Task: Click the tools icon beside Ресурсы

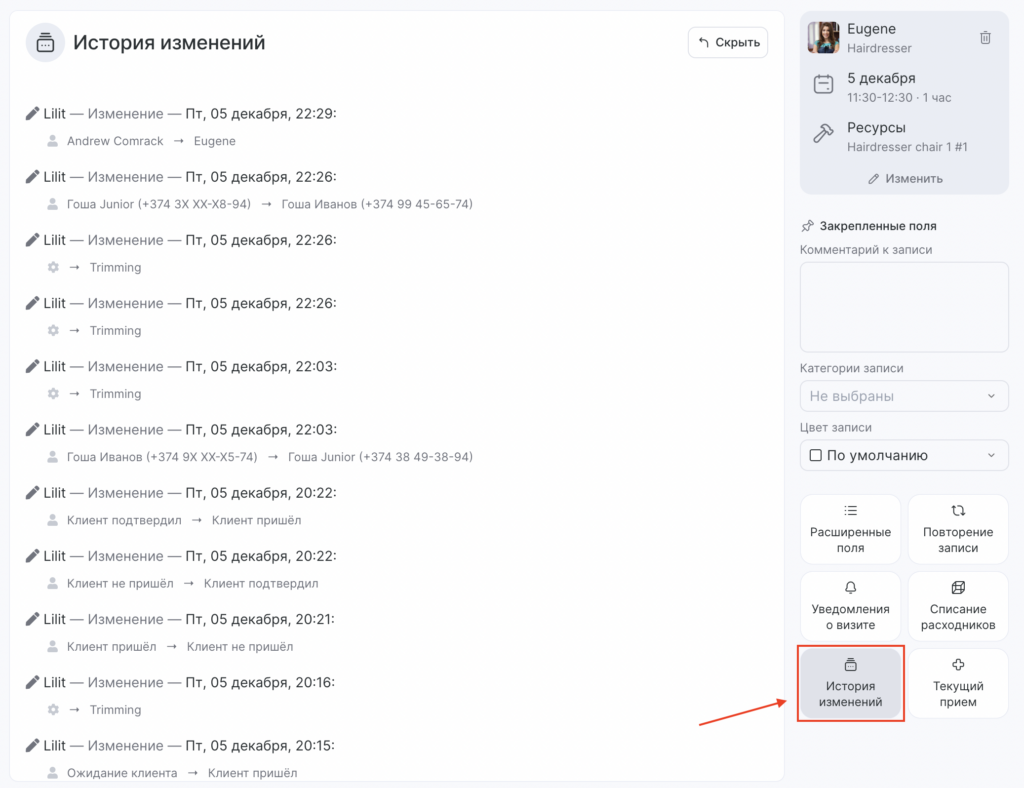Action: [823, 133]
